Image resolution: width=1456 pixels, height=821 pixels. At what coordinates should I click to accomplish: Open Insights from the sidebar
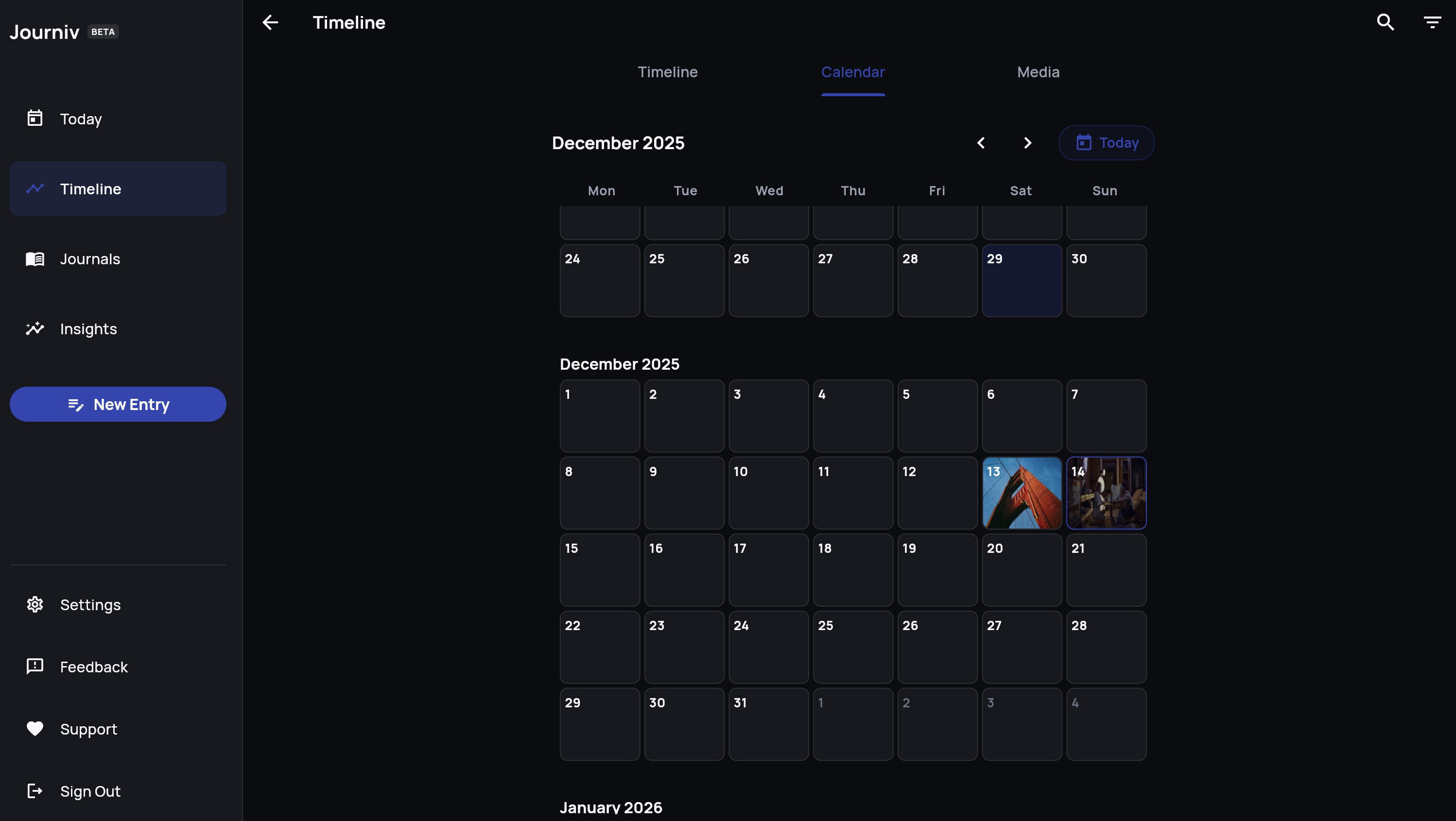tap(88, 329)
